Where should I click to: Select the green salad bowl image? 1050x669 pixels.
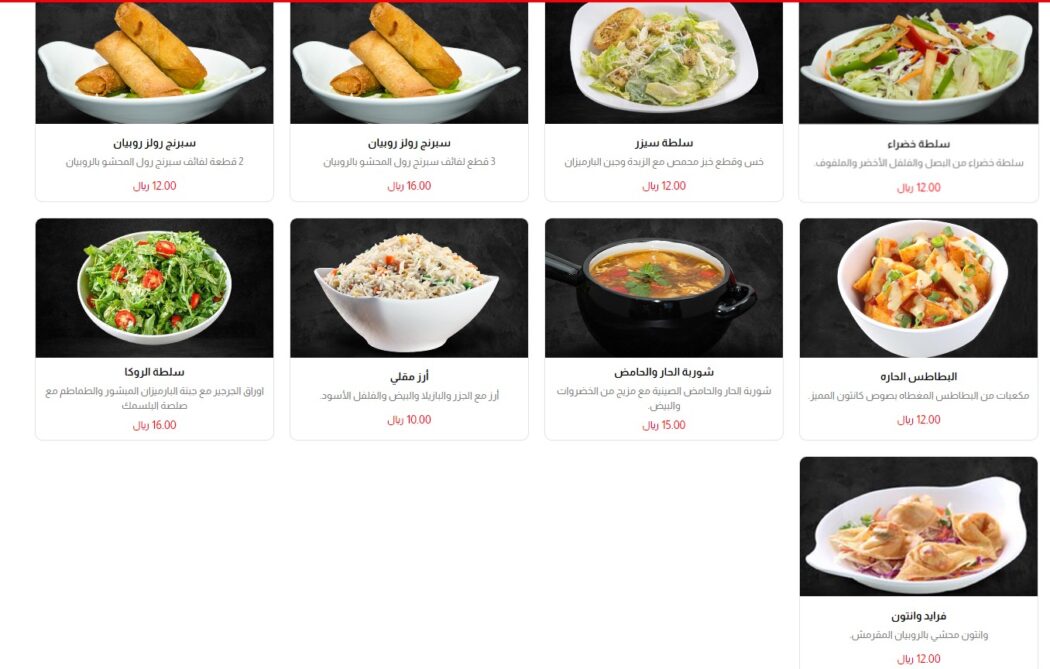coord(918,63)
